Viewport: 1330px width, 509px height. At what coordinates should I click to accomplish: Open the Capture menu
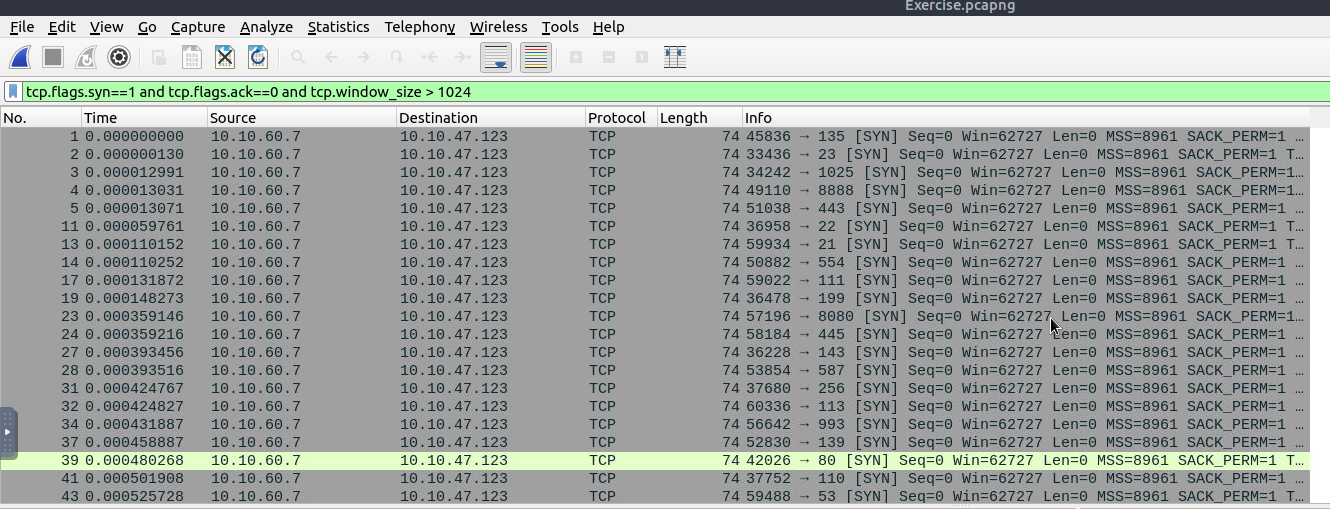tap(198, 27)
